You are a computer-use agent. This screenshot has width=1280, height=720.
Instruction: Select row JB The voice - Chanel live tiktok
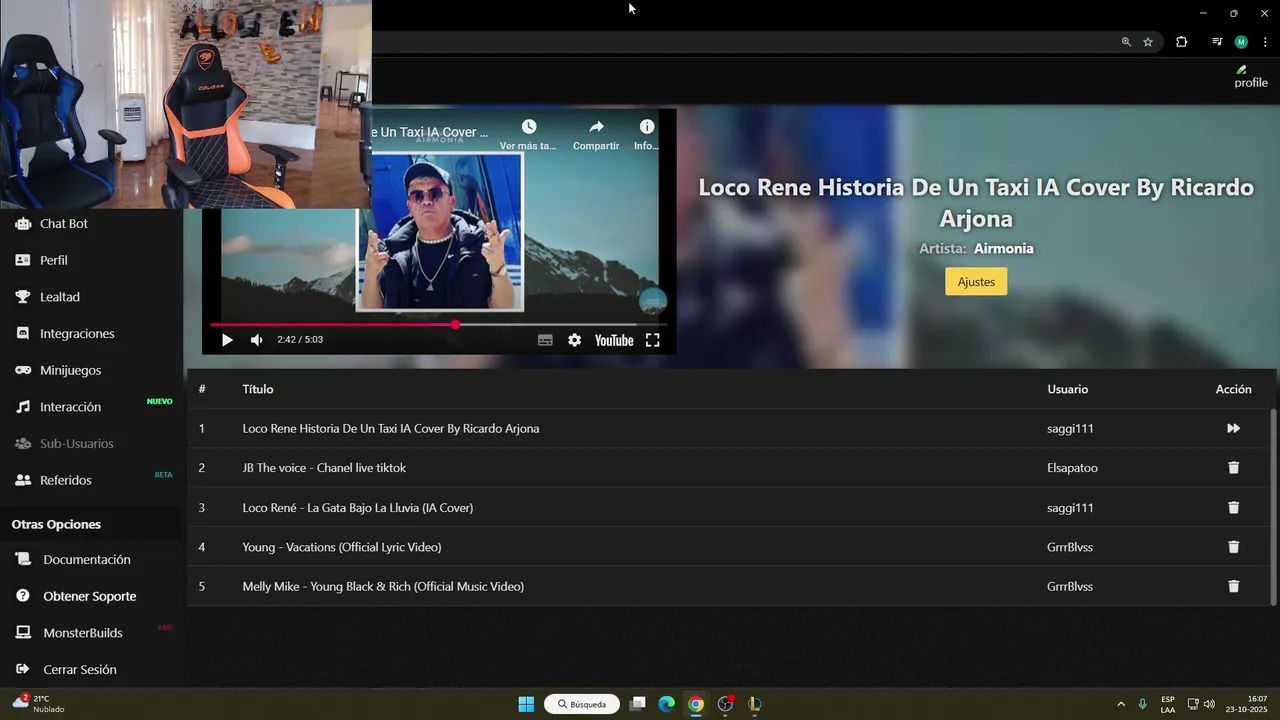coord(728,468)
